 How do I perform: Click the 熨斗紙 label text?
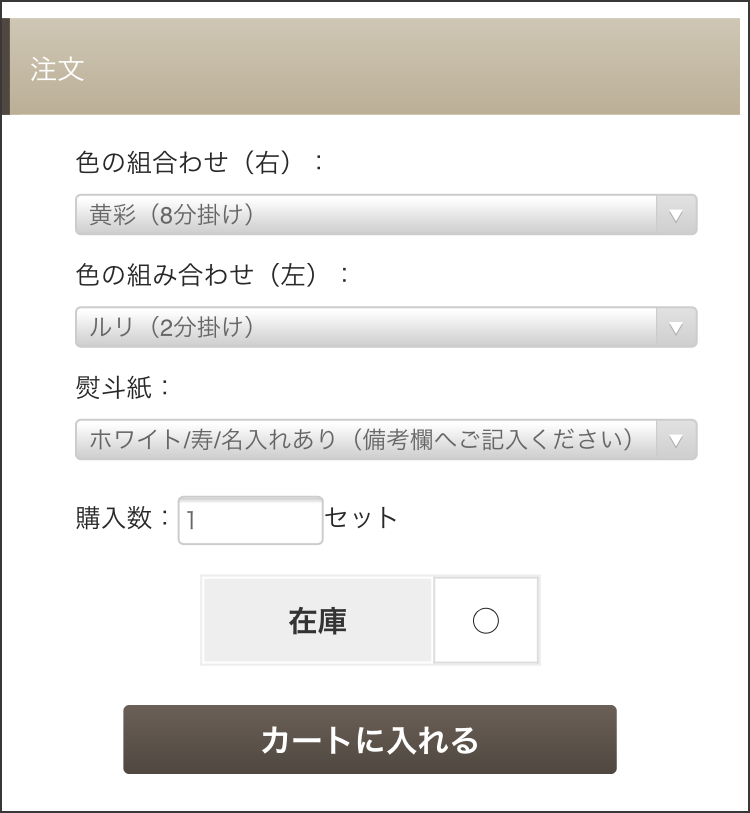click(117, 388)
